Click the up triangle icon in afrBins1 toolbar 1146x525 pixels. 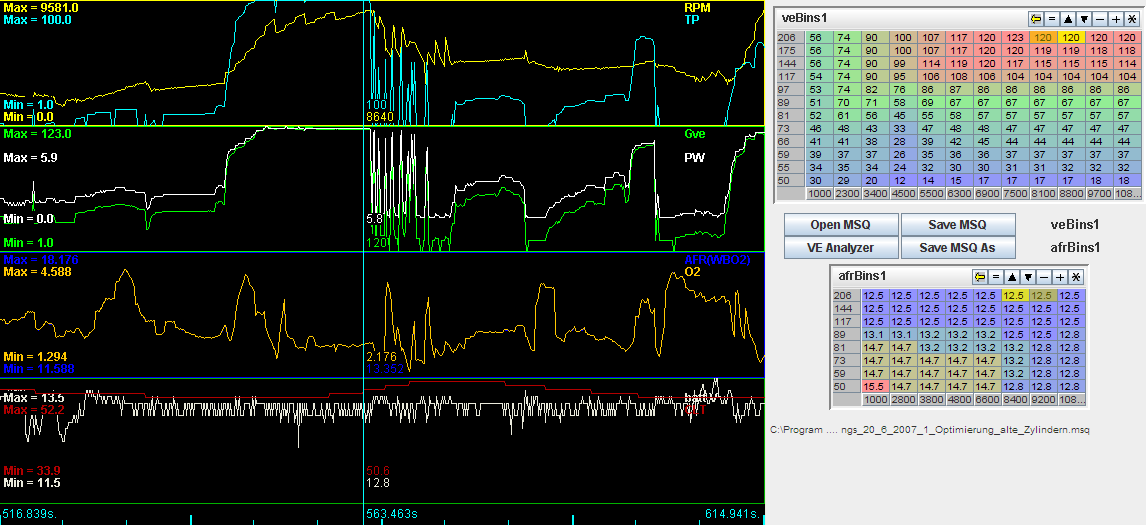1012,277
